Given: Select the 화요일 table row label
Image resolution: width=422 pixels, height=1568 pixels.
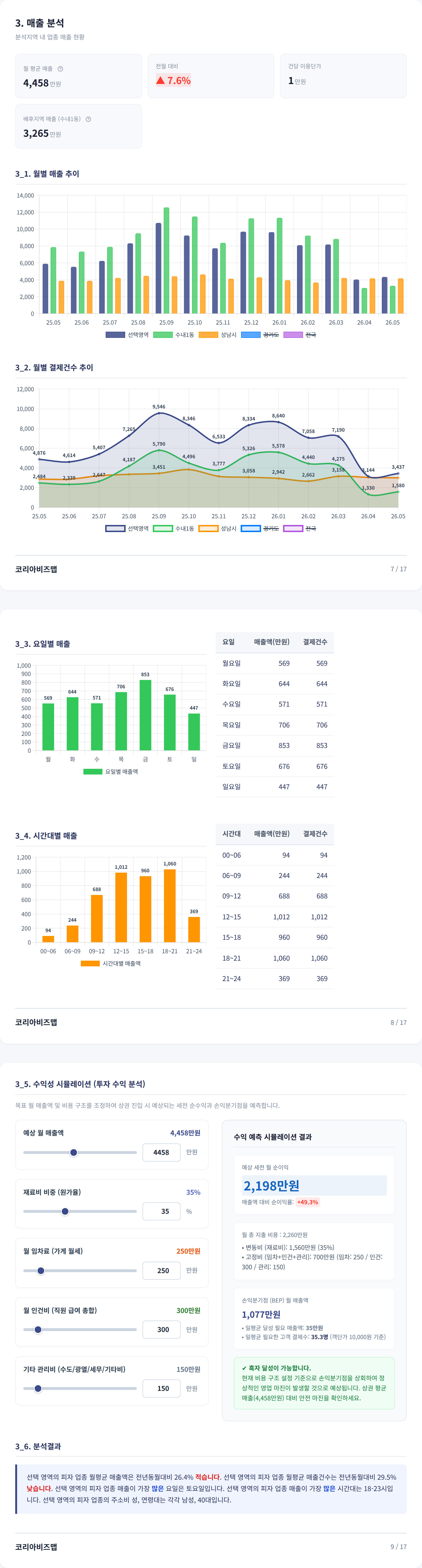Looking at the screenshot, I should 231,684.
